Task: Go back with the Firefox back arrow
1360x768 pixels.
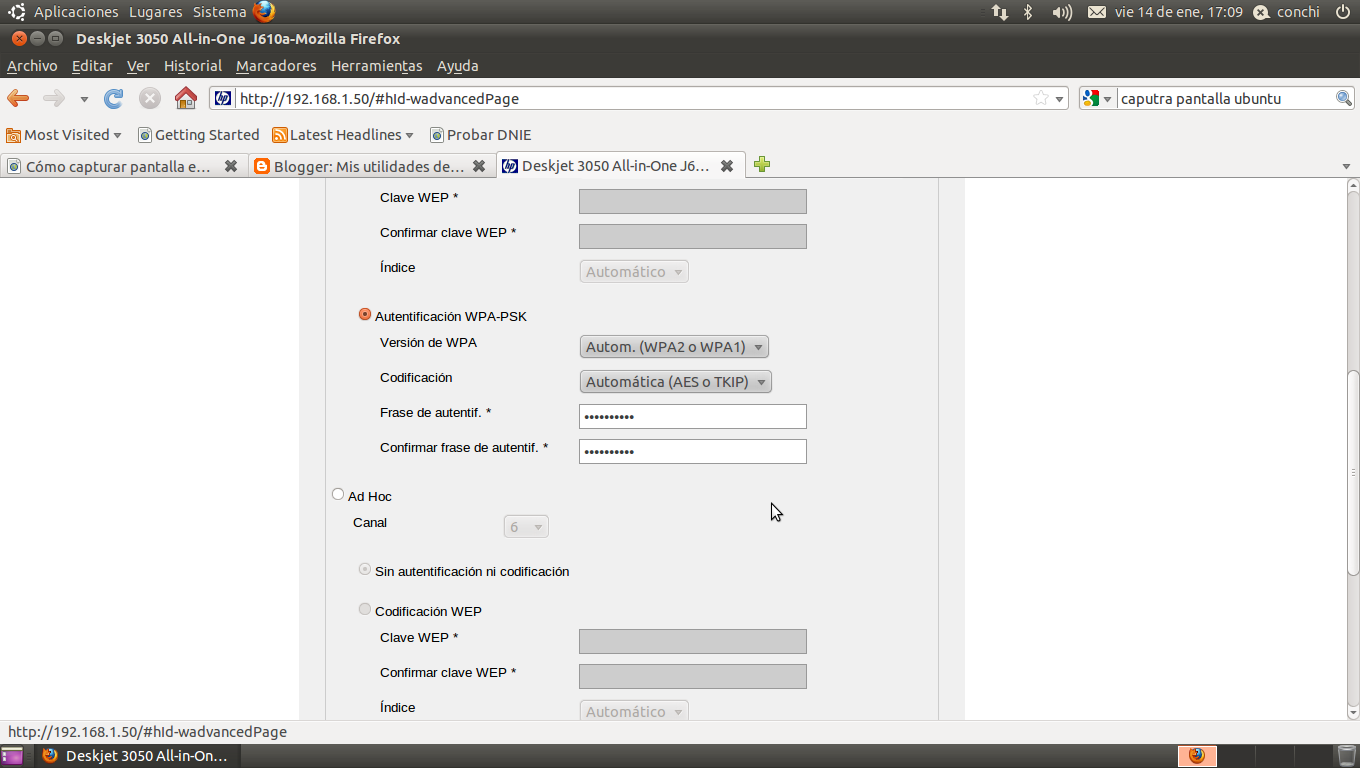Action: [18, 98]
